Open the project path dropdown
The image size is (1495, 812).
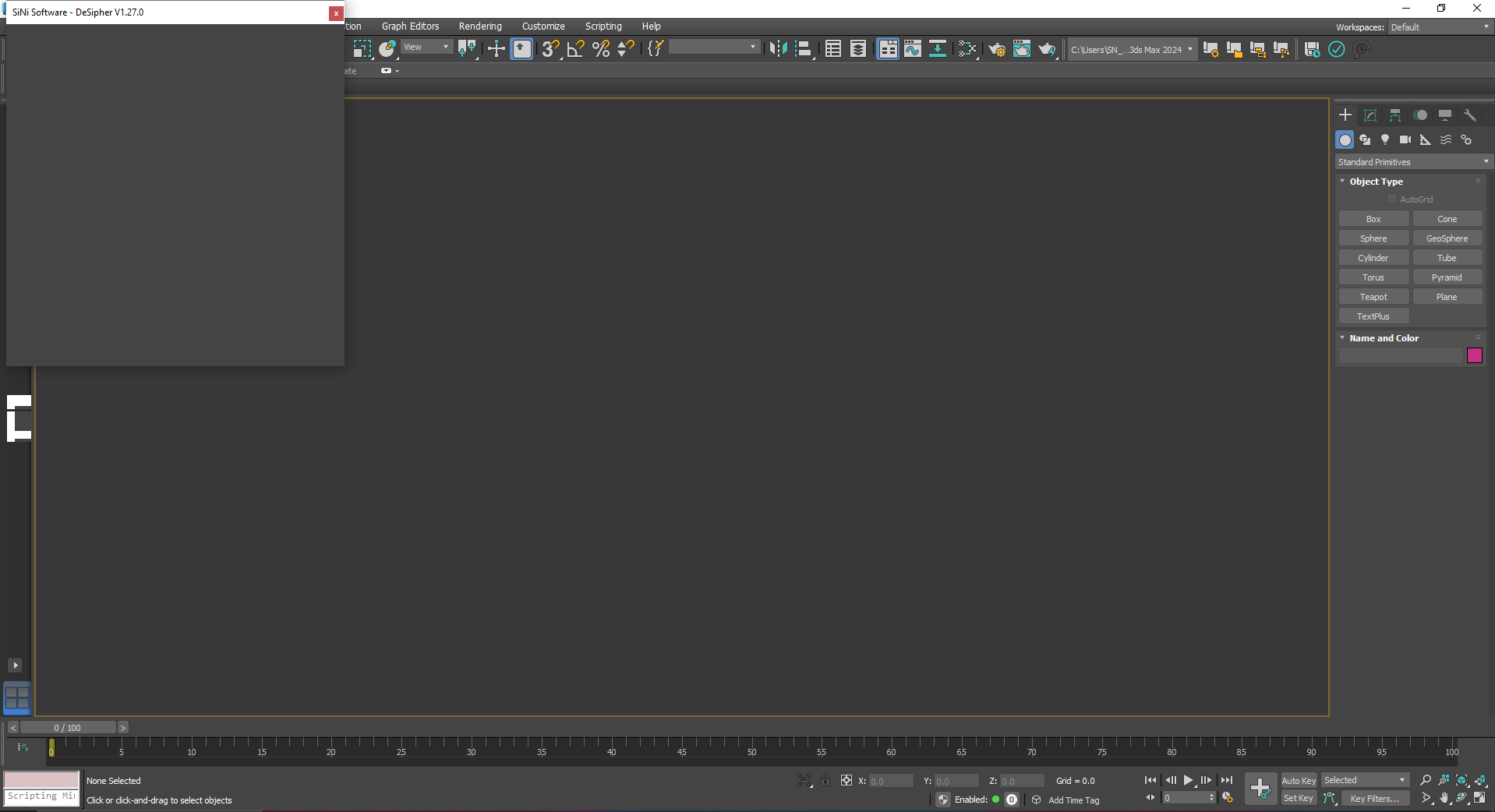pyautogui.click(x=1133, y=50)
